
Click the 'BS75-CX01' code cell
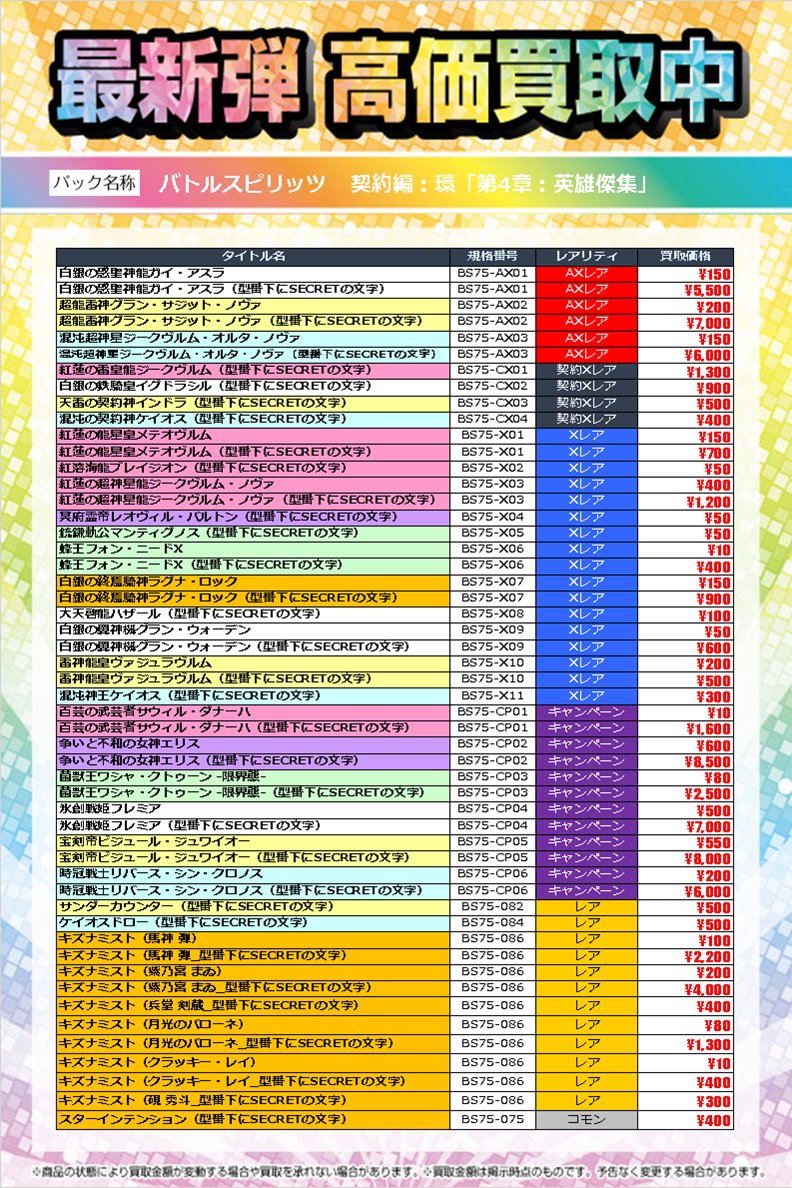(492, 370)
